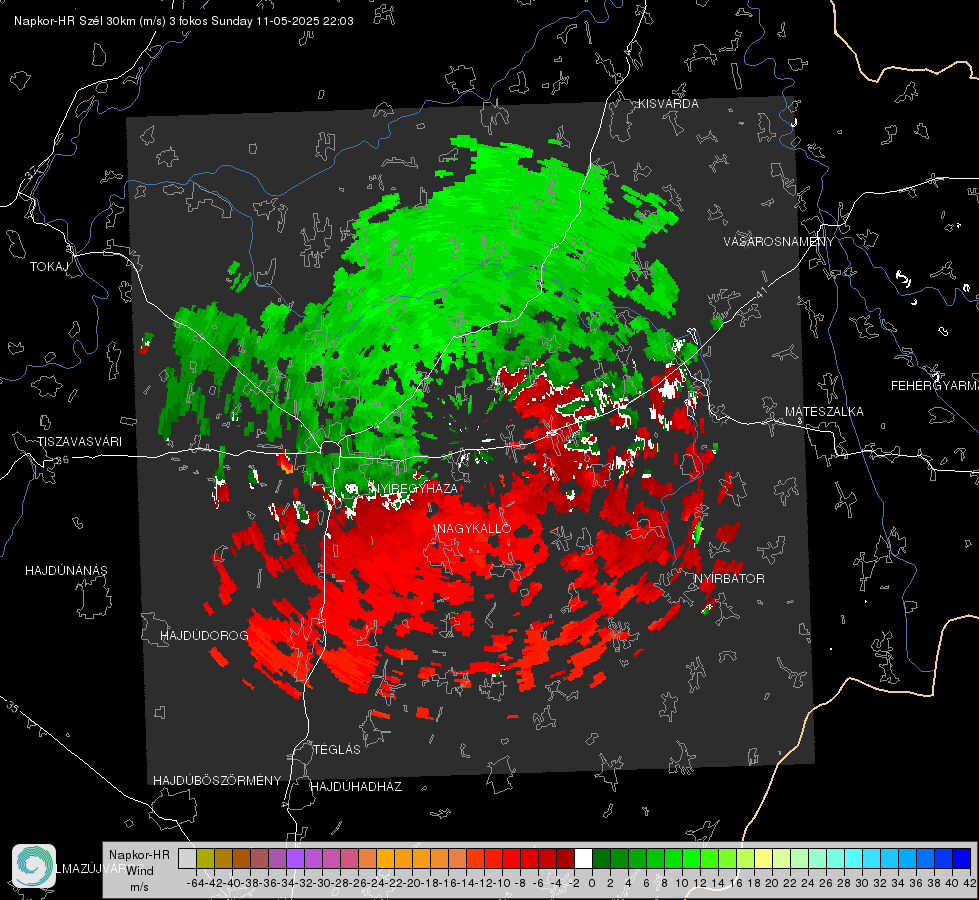This screenshot has width=979, height=900.
Task: Click the dark blue swatch at the scale's right end
Action: coord(962,858)
